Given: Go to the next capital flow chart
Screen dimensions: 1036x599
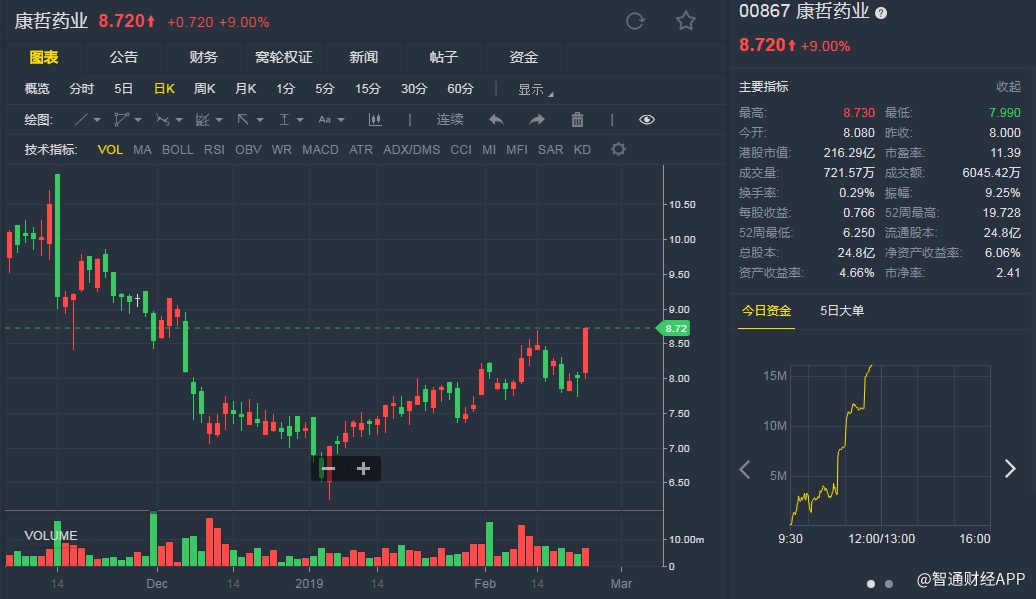Looking at the screenshot, I should click(1010, 469).
